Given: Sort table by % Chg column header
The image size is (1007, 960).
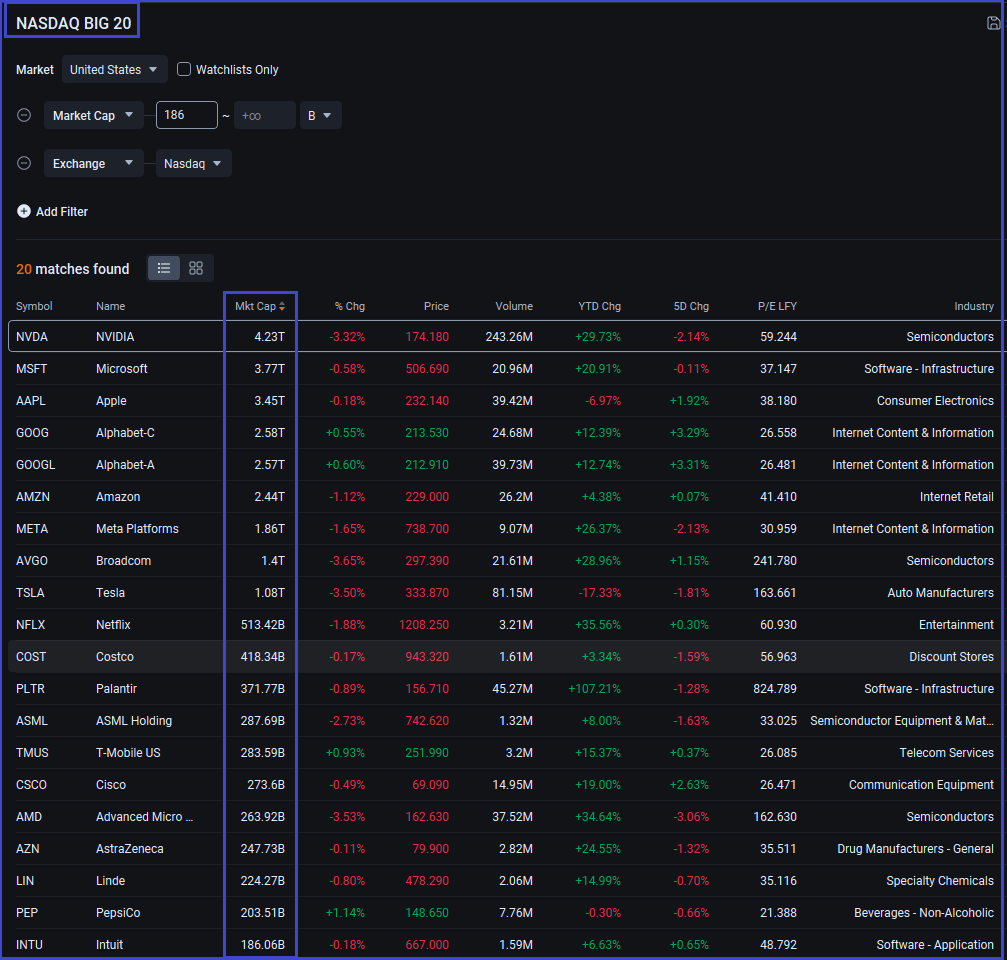Looking at the screenshot, I should pyautogui.click(x=349, y=306).
